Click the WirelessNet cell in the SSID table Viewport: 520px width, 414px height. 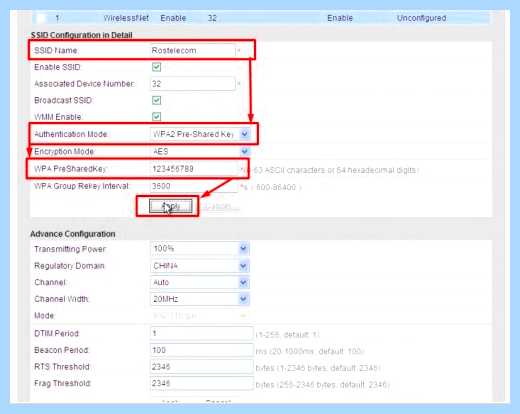126,18
